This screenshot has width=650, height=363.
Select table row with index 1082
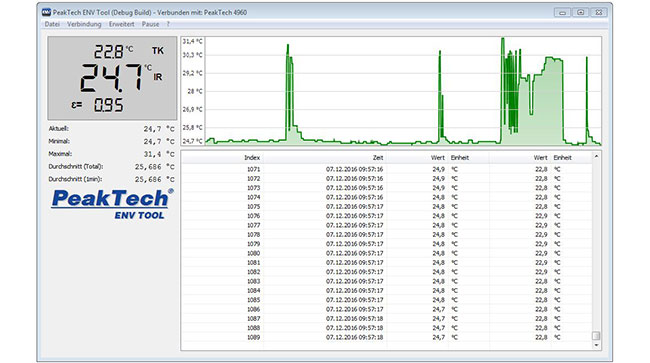(387, 272)
